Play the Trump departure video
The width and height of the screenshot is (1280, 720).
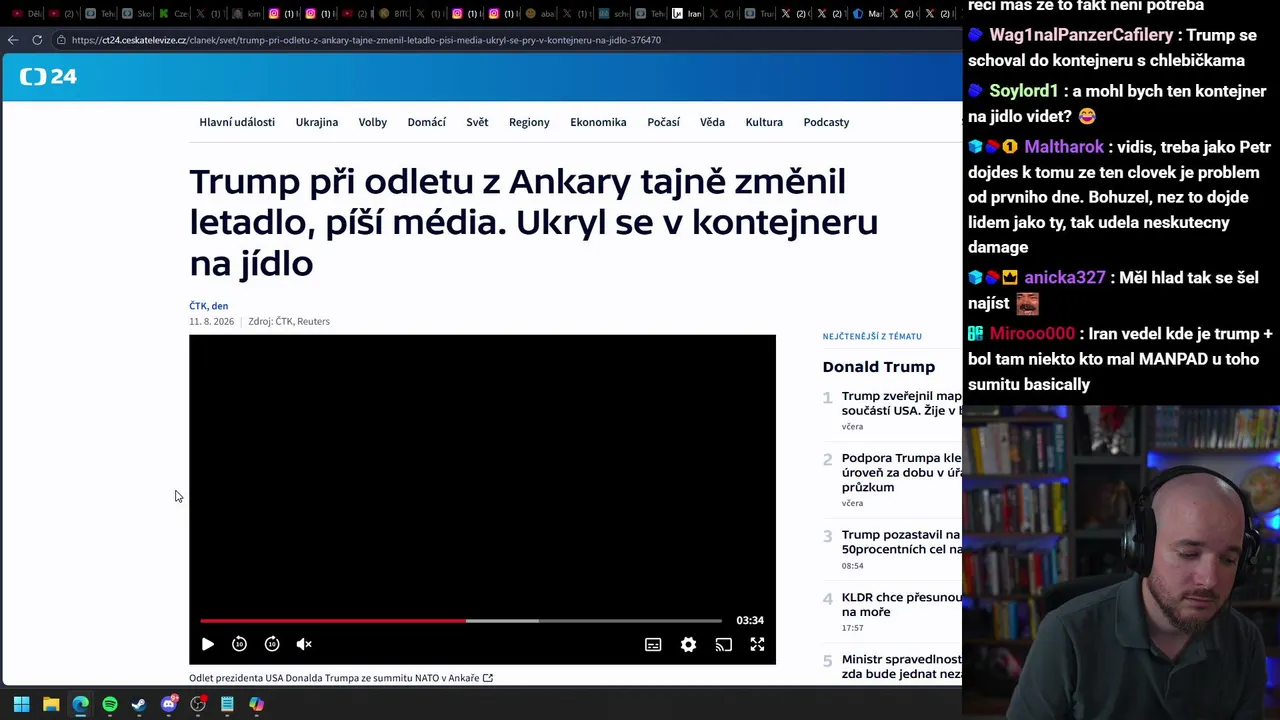tap(208, 644)
